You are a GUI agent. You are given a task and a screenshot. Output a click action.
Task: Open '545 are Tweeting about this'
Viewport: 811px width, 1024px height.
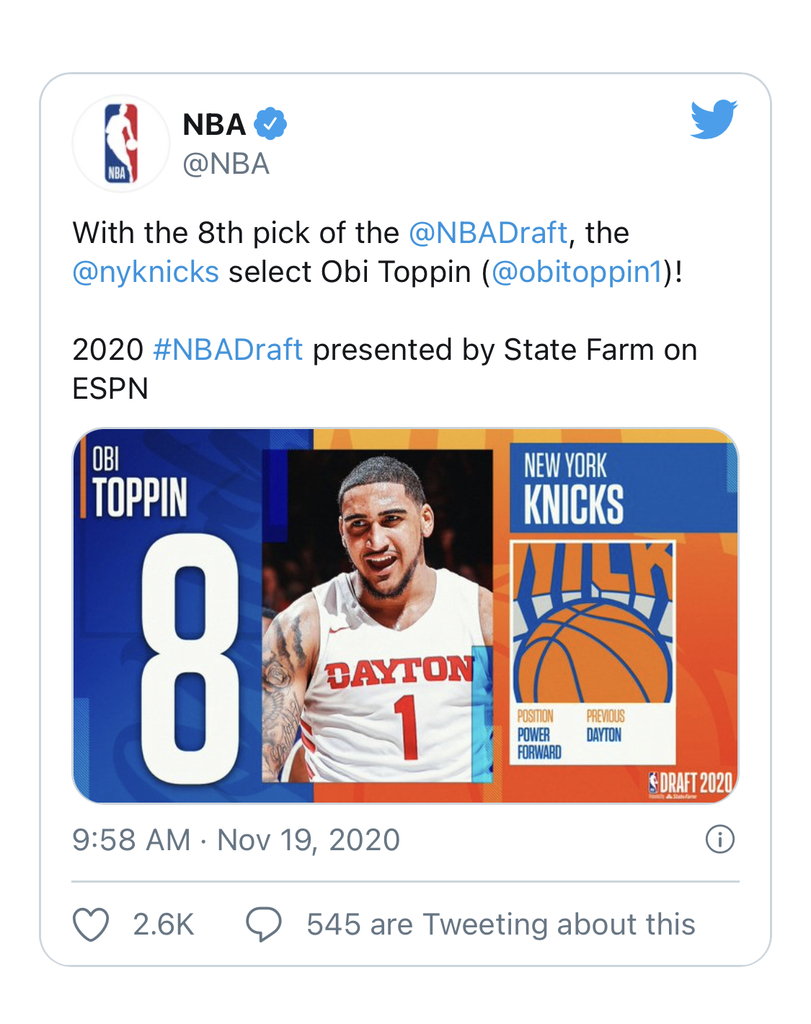tap(501, 925)
